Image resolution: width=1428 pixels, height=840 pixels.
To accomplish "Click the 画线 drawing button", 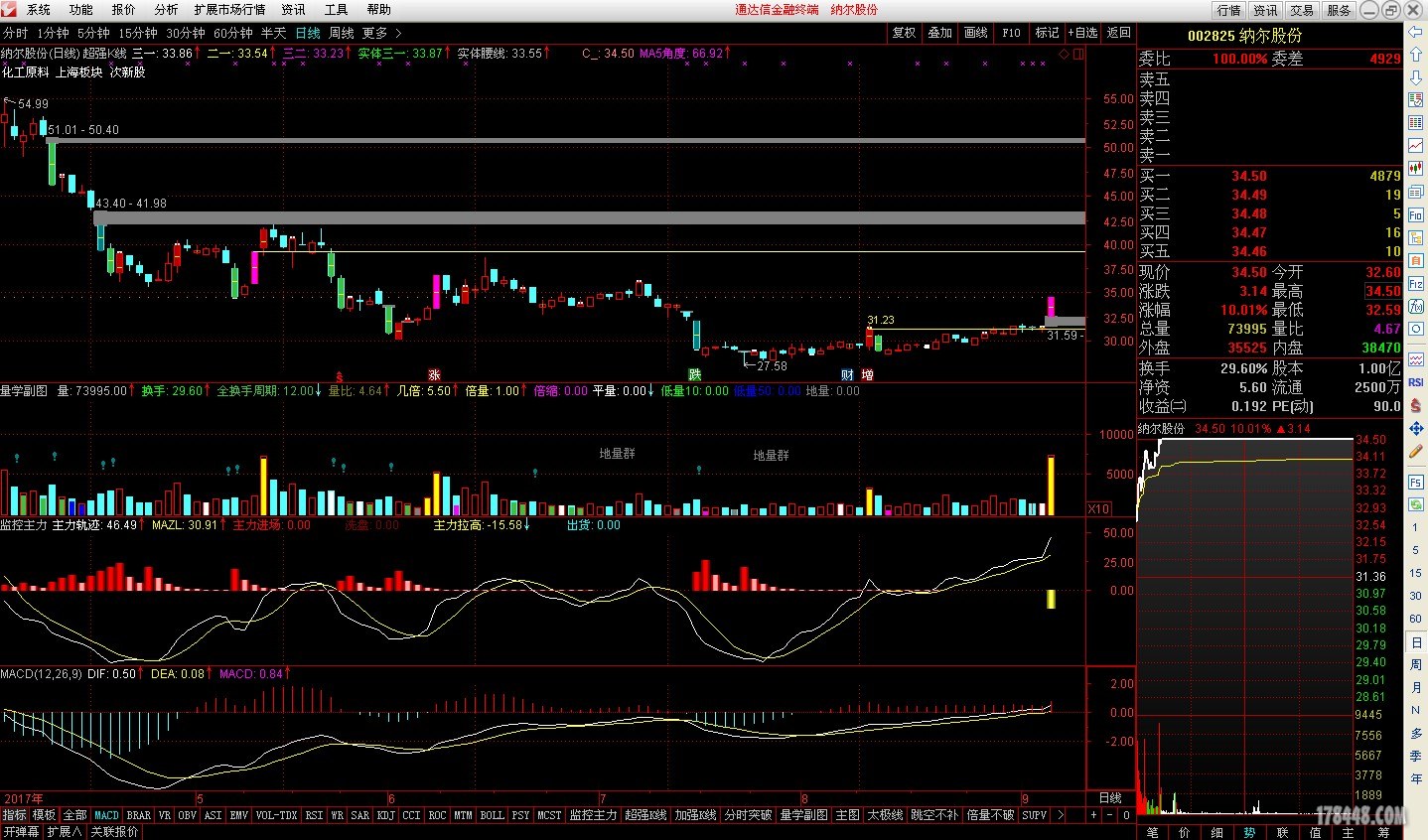I will pyautogui.click(x=976, y=33).
